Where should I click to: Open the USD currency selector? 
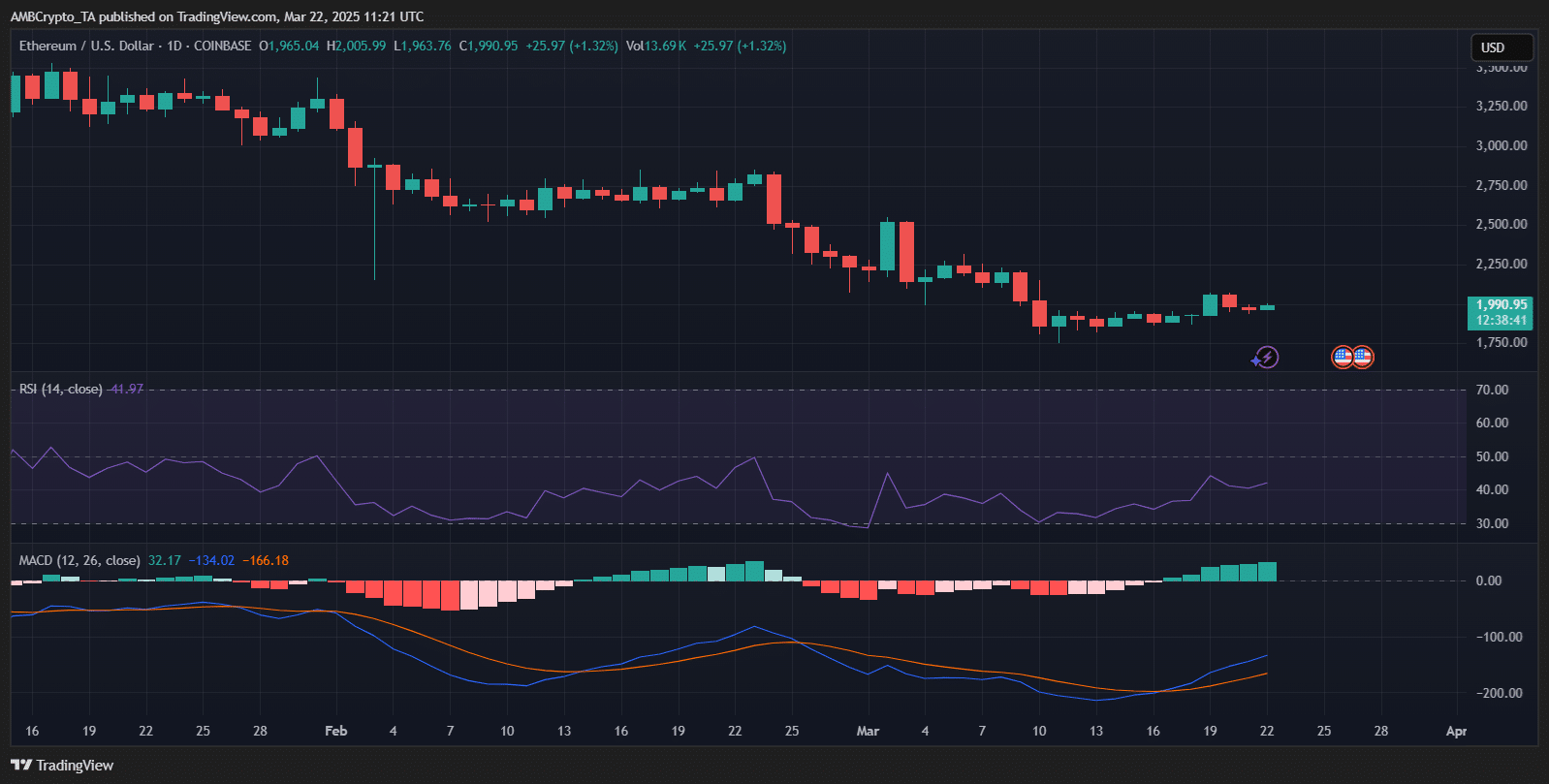click(x=1502, y=47)
